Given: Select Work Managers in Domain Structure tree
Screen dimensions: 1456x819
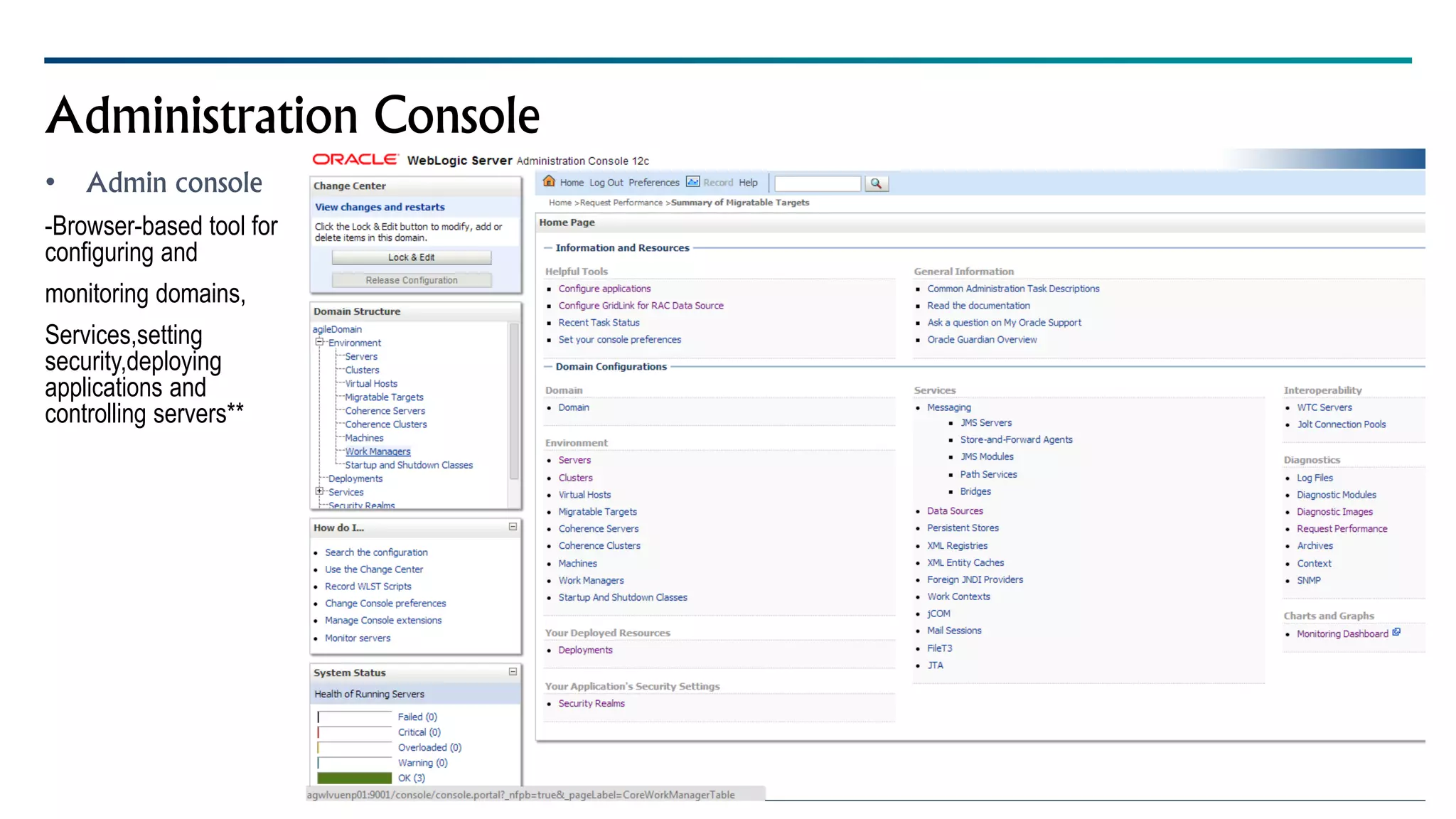Looking at the screenshot, I should [x=378, y=451].
